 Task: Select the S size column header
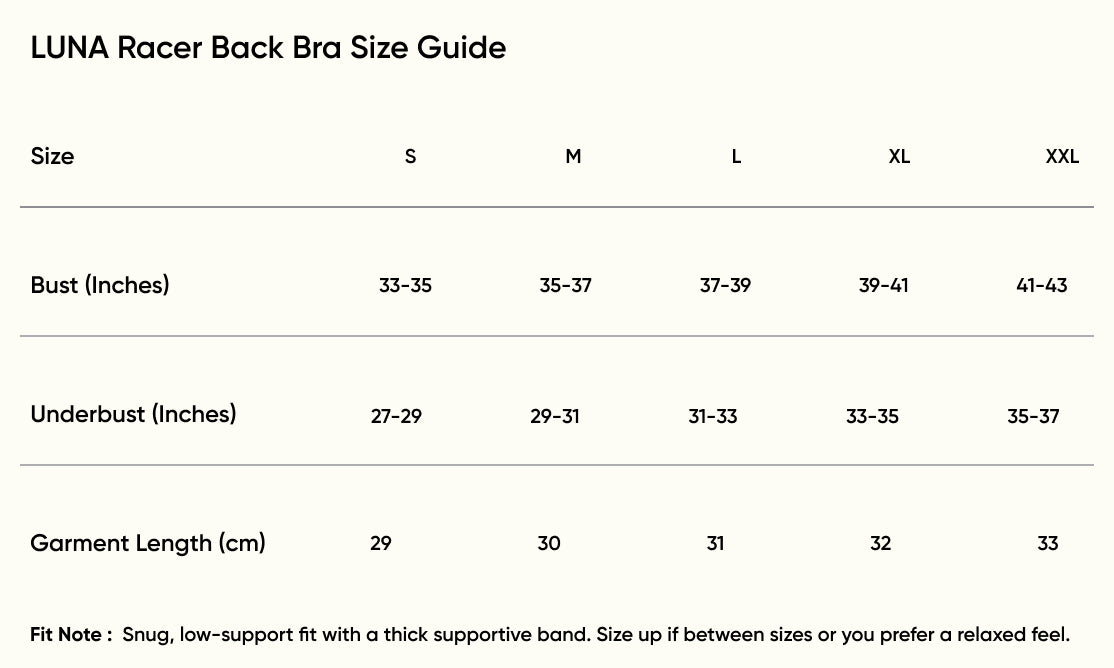(x=410, y=157)
